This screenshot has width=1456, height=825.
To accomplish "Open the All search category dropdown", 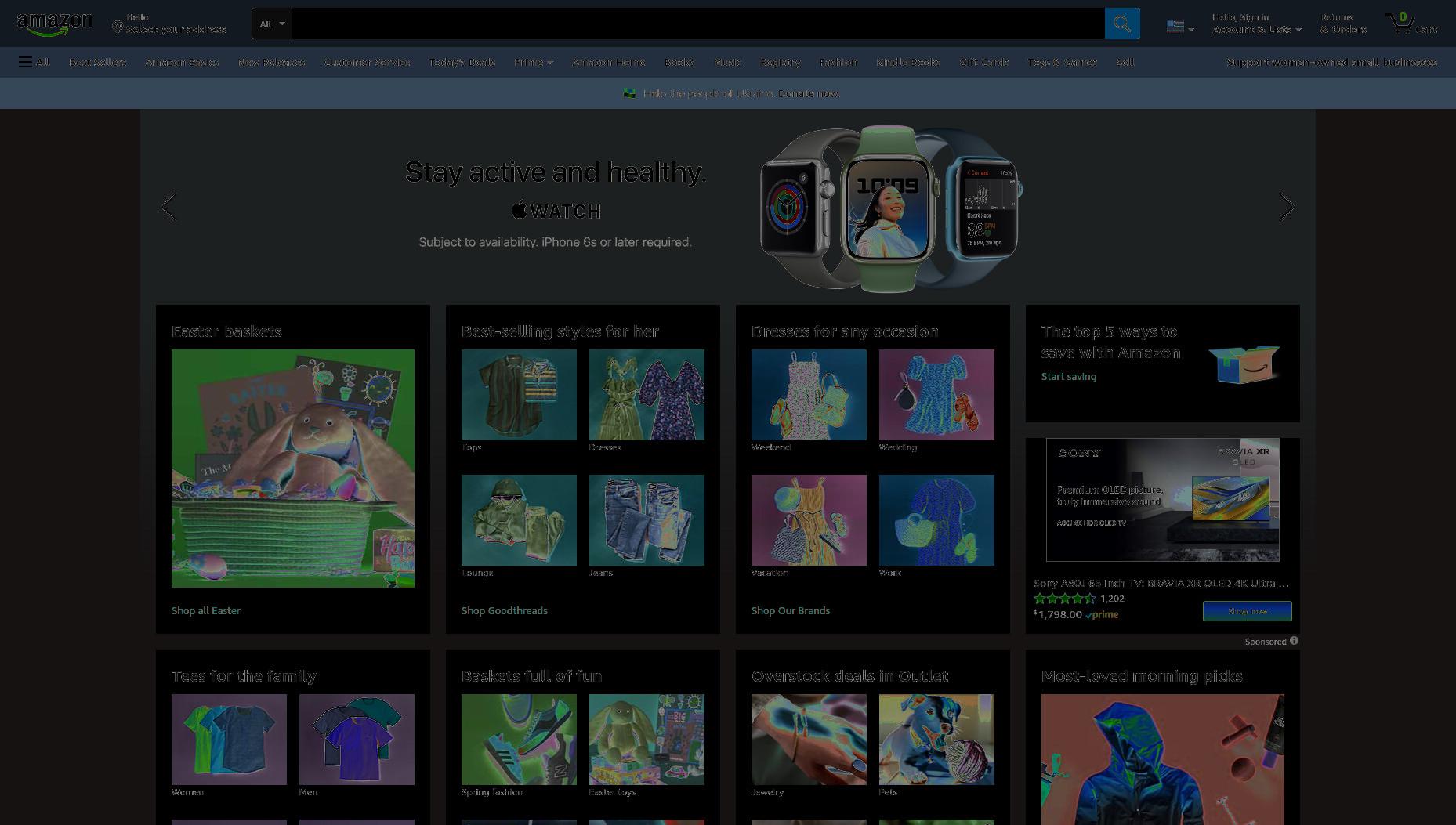I will point(272,24).
